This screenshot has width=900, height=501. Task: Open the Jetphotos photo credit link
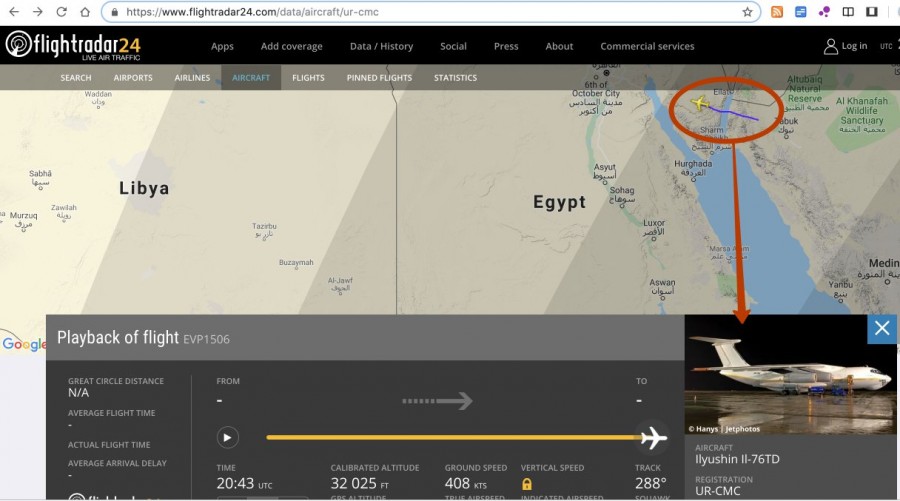pos(724,429)
